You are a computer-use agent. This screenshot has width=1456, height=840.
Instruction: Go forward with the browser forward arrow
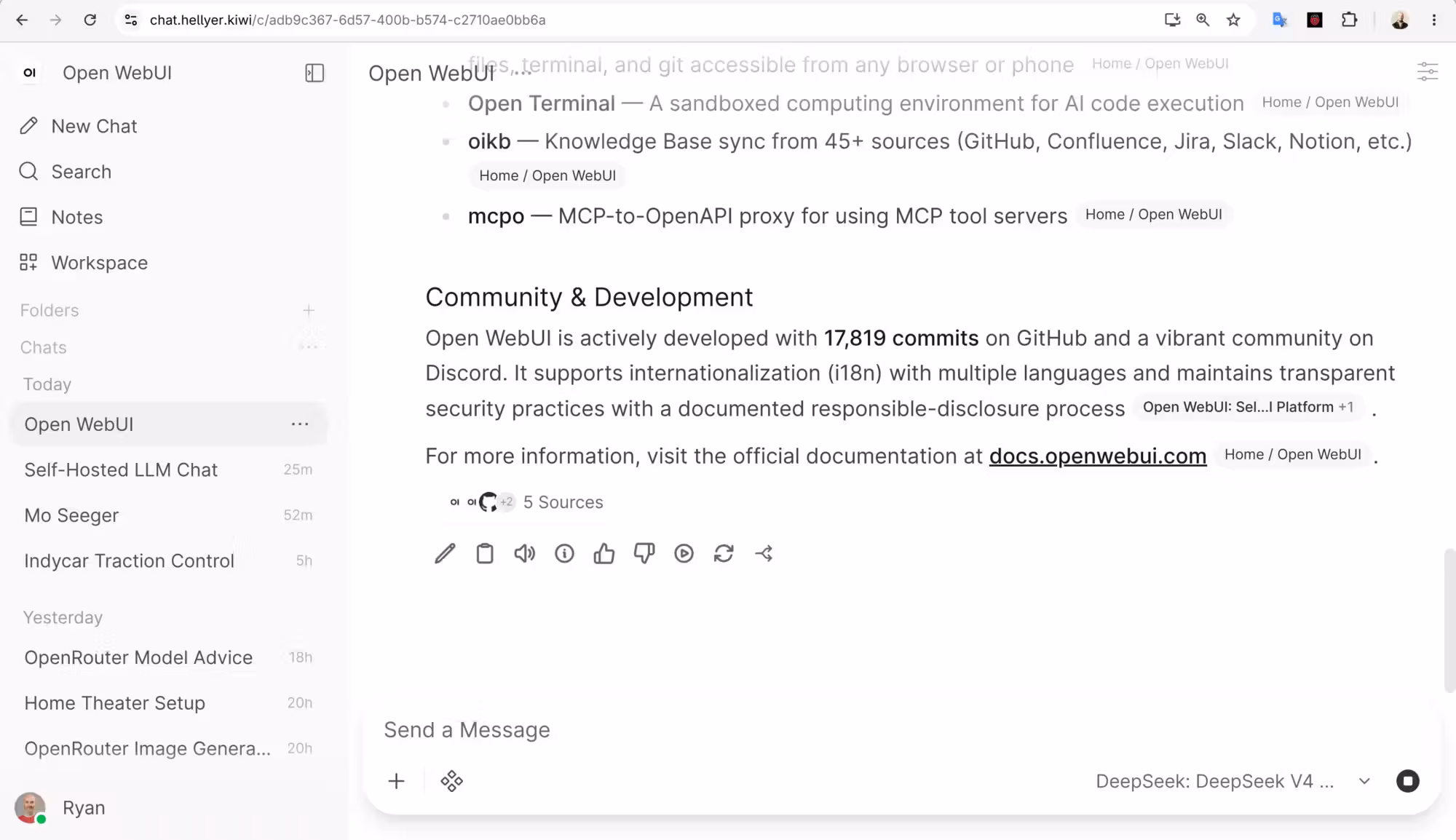tap(56, 20)
